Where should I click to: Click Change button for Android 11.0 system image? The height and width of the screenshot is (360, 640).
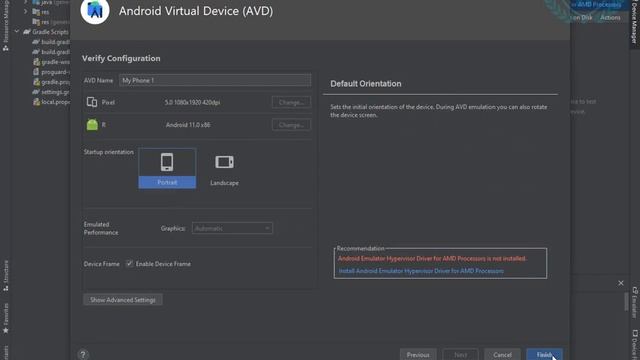[291, 125]
